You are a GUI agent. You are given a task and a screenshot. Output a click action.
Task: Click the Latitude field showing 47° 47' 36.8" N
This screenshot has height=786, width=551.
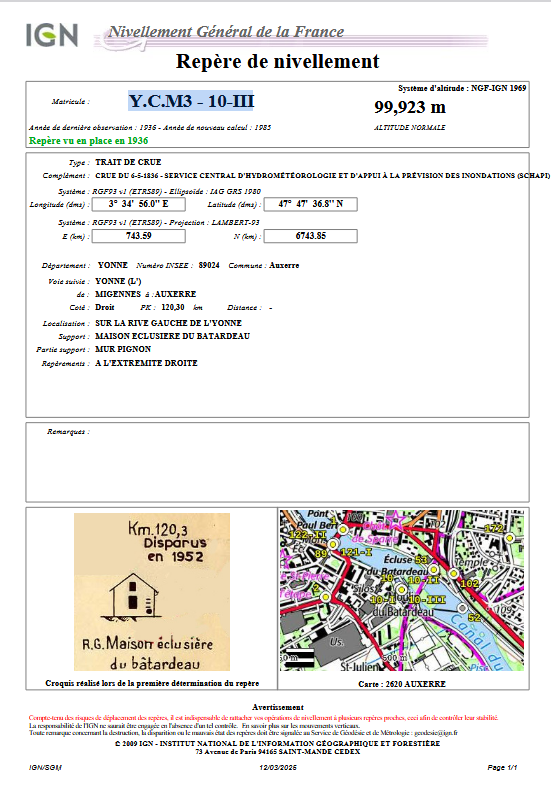pos(311,204)
